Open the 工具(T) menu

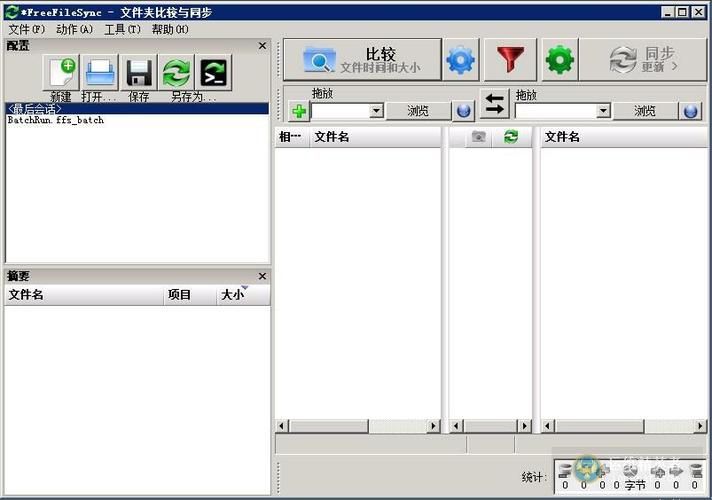click(123, 30)
